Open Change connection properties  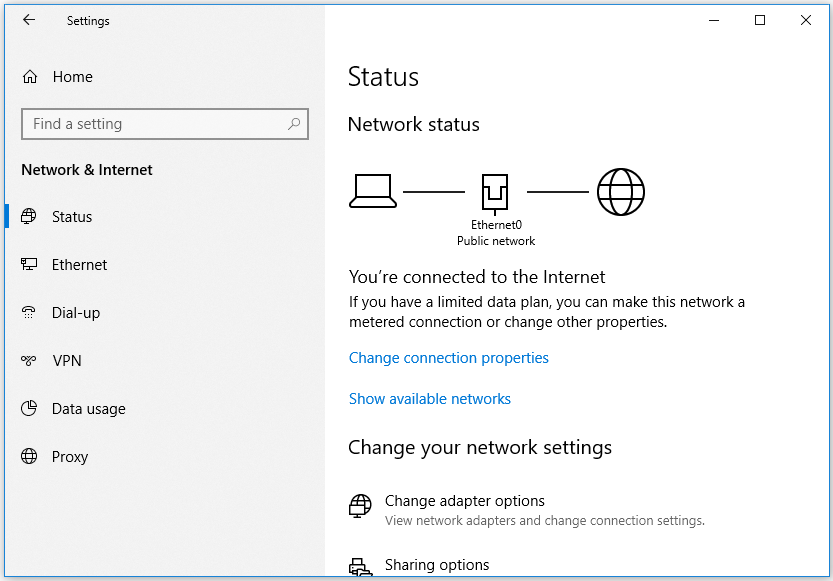coord(448,357)
